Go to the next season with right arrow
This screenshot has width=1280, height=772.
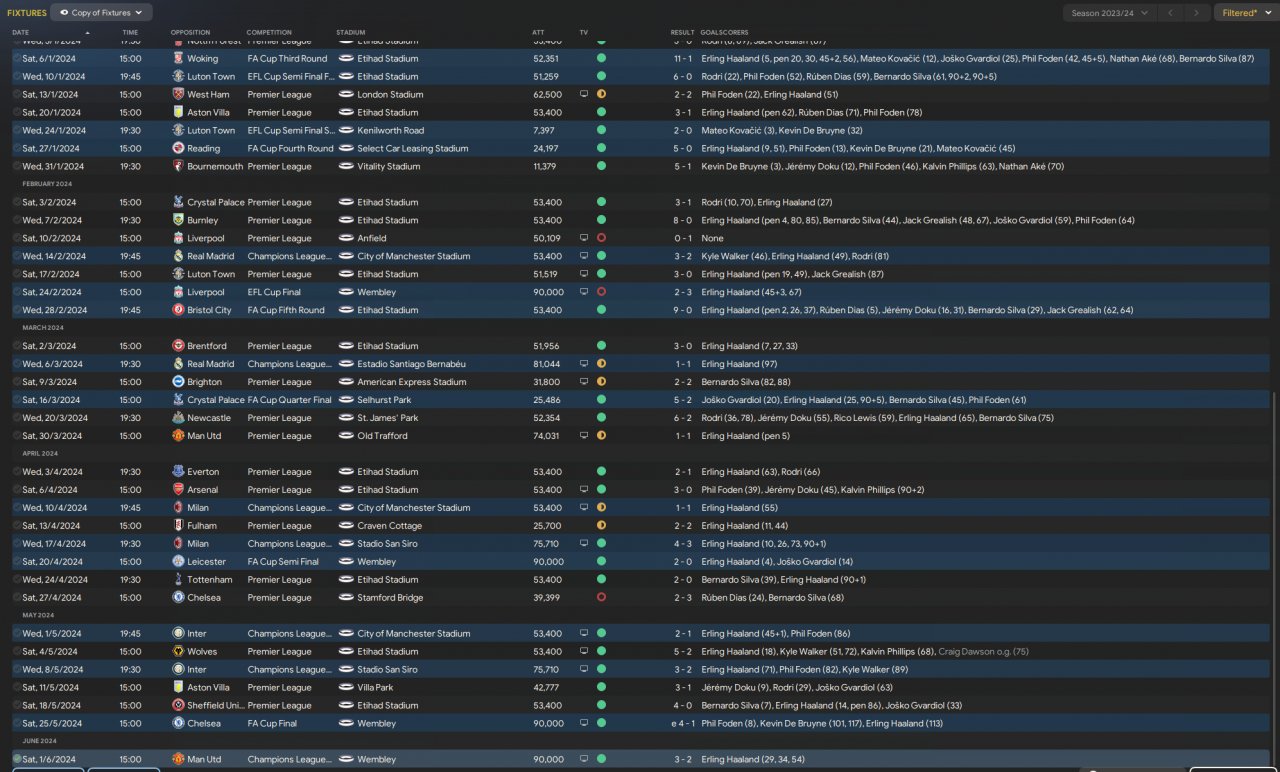click(1197, 13)
